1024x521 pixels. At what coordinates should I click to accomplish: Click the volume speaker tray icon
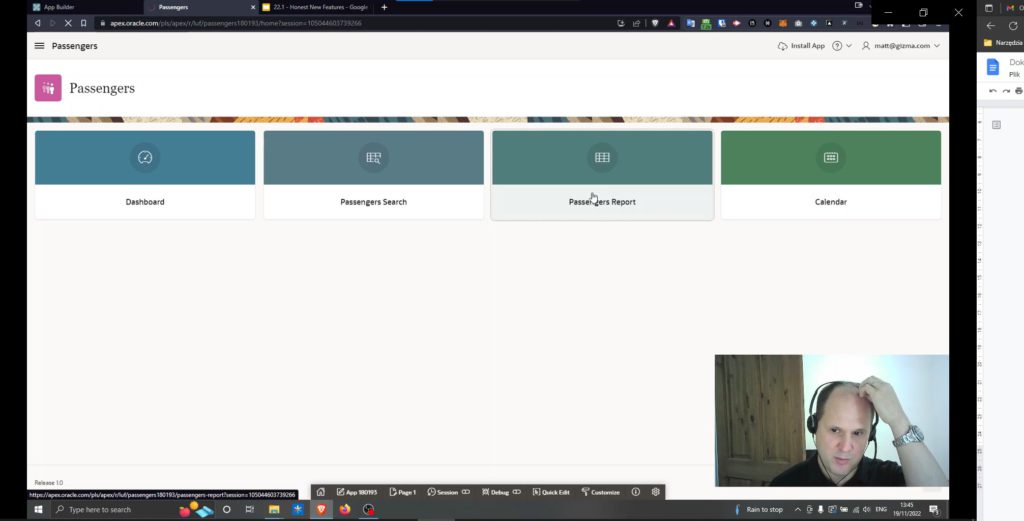pos(866,510)
